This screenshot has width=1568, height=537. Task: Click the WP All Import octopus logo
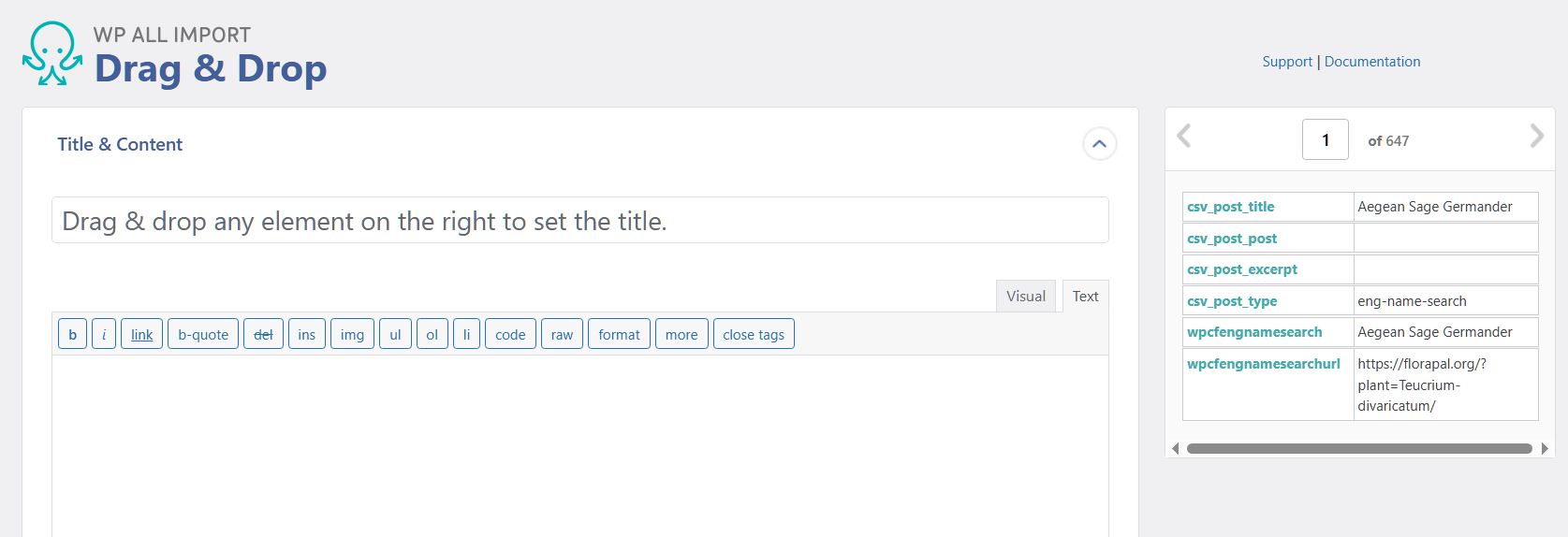tap(52, 54)
